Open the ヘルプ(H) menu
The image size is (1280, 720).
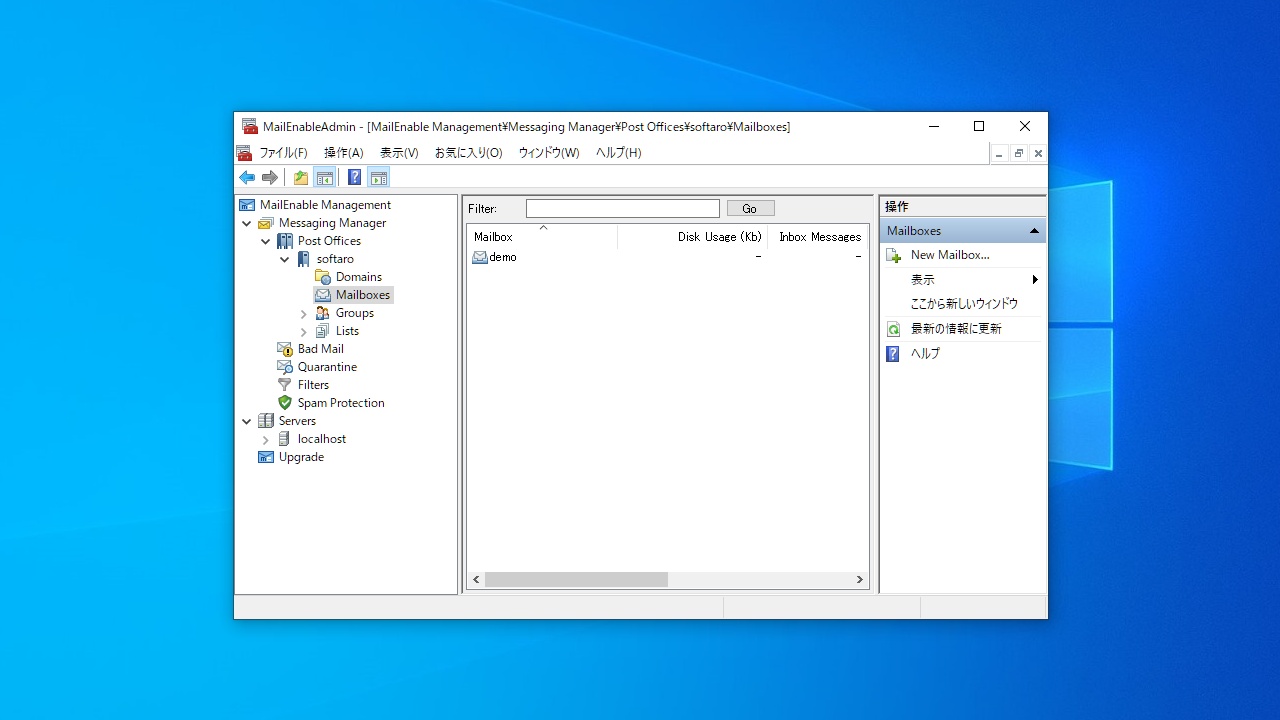[619, 153]
